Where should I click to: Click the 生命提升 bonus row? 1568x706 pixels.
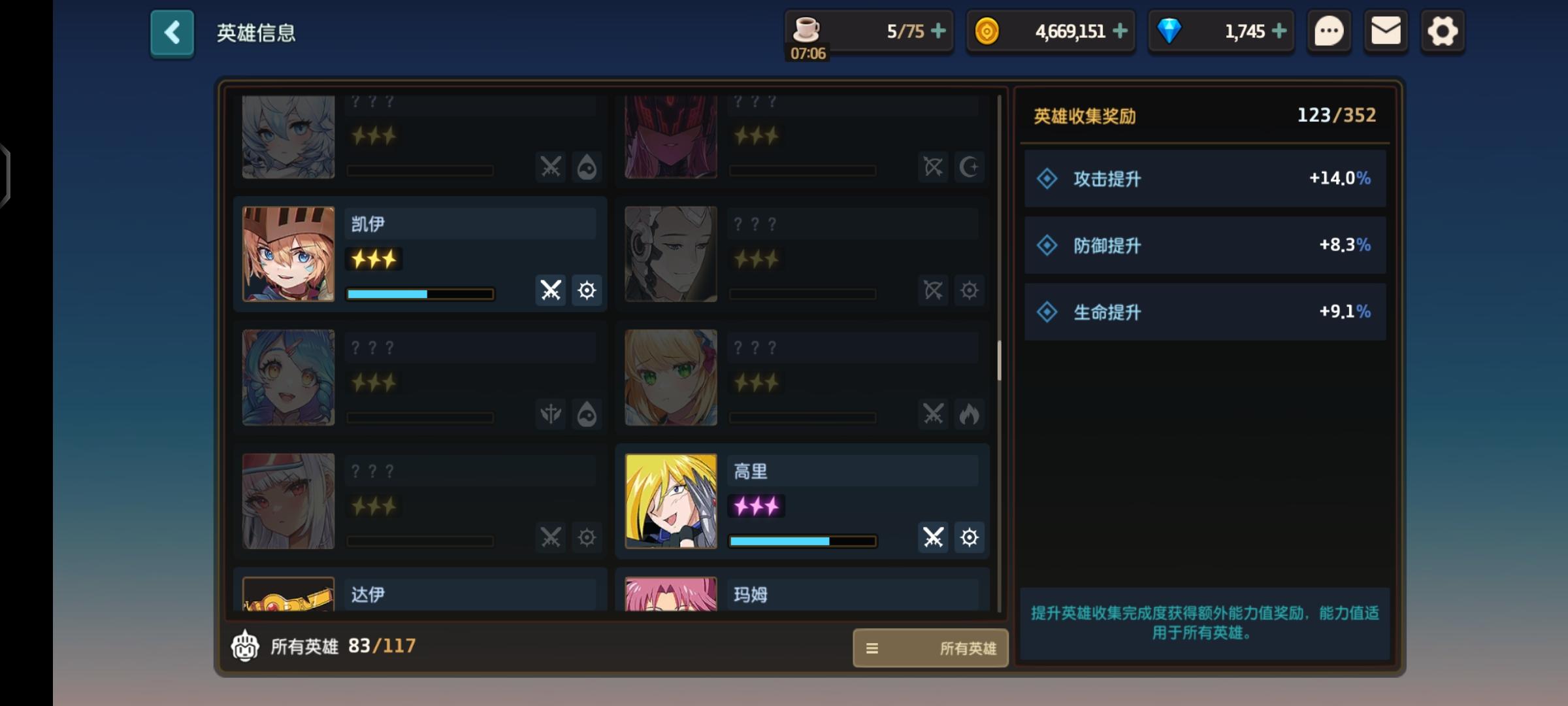pos(1205,312)
